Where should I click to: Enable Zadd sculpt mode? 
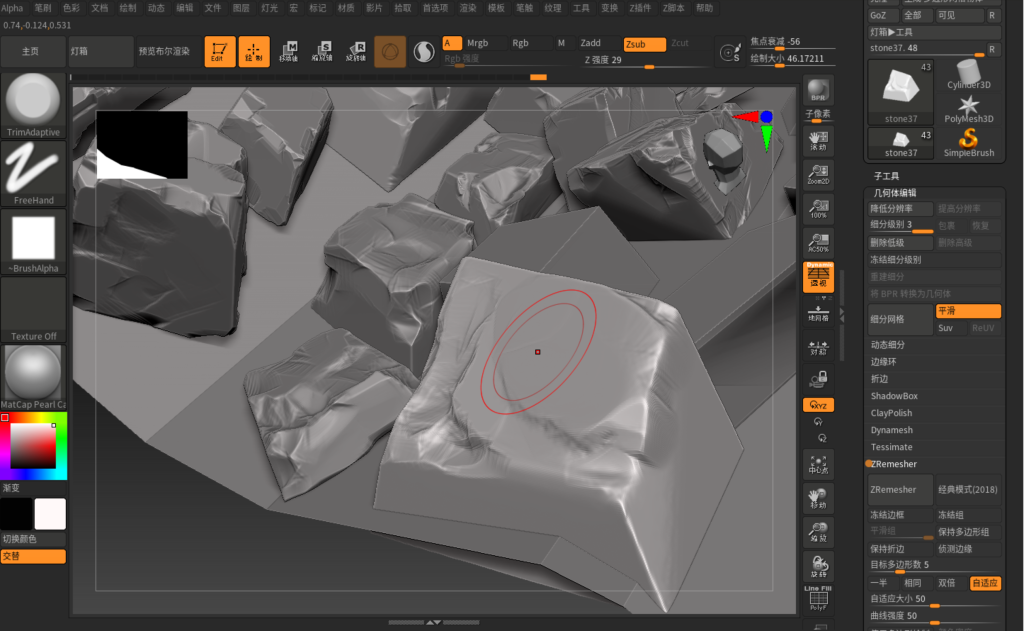coord(590,43)
